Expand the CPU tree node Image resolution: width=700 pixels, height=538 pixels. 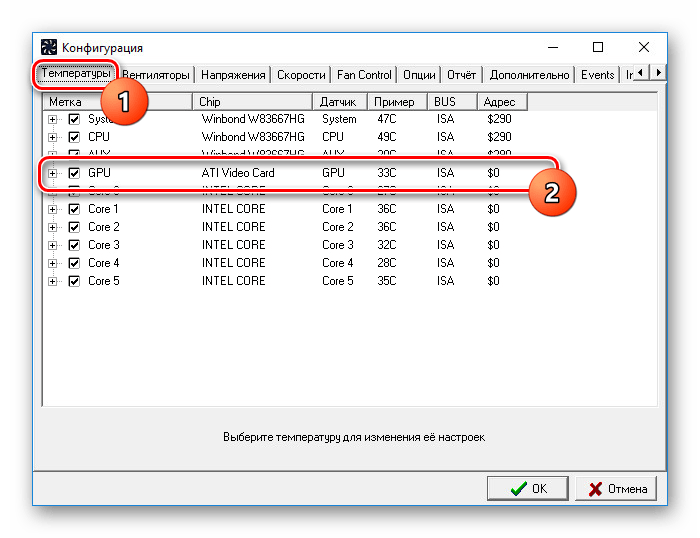(x=53, y=138)
